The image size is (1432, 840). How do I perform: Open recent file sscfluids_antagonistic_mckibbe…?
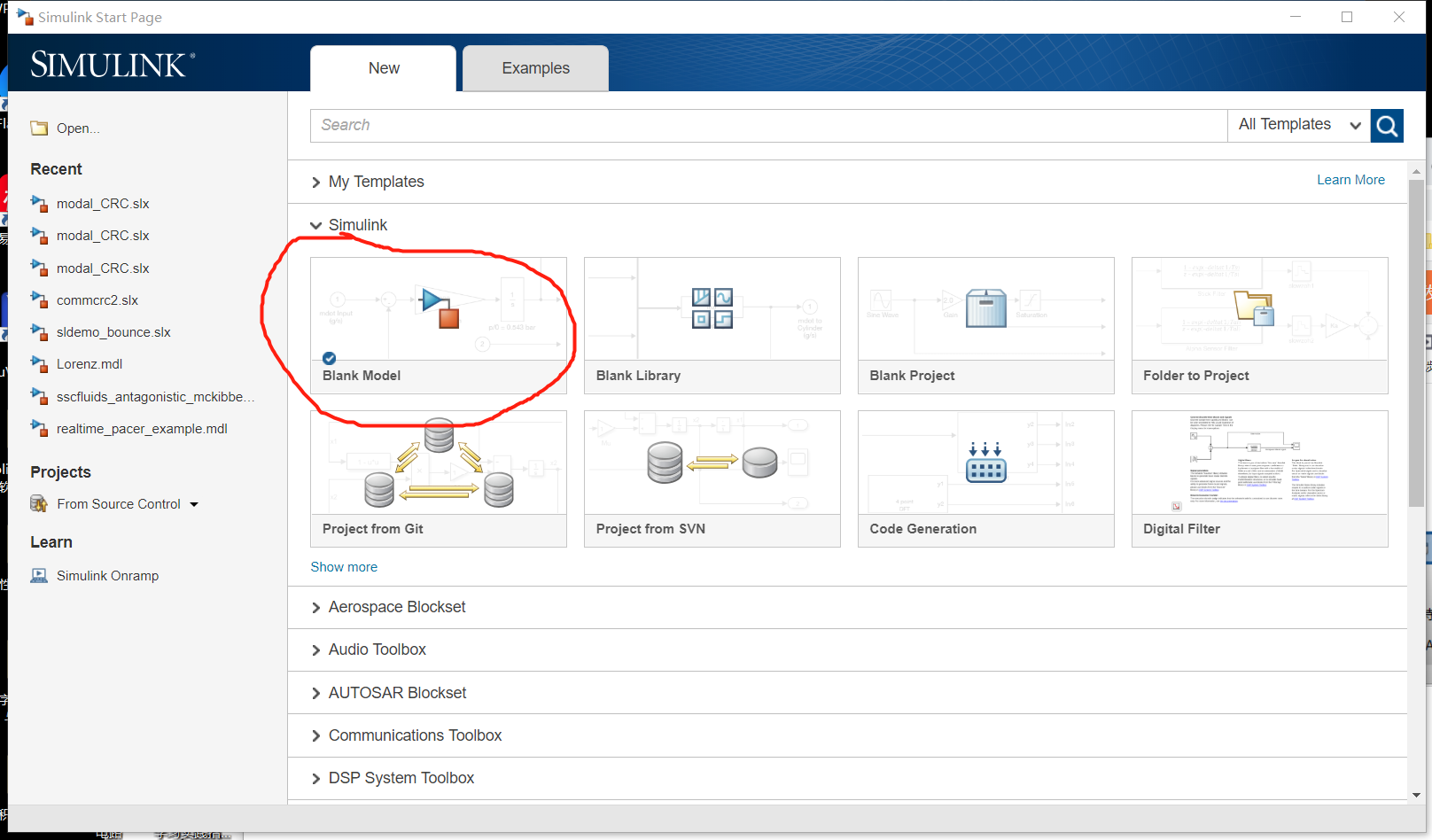click(156, 397)
